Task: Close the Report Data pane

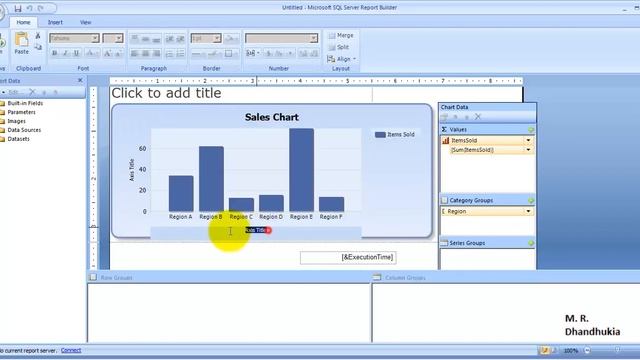Action: point(80,80)
